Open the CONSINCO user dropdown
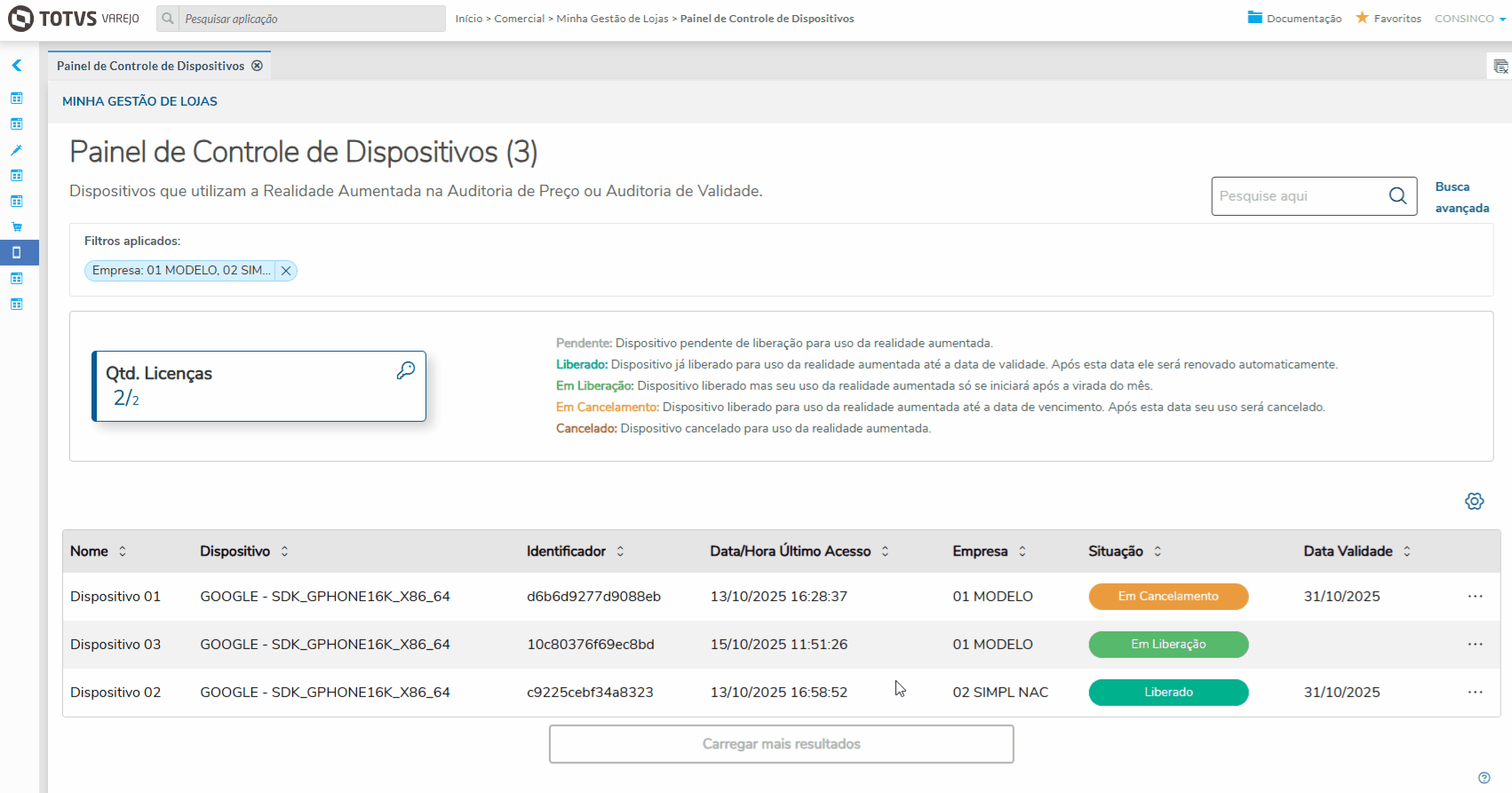The width and height of the screenshot is (1512, 793). 1470,19
